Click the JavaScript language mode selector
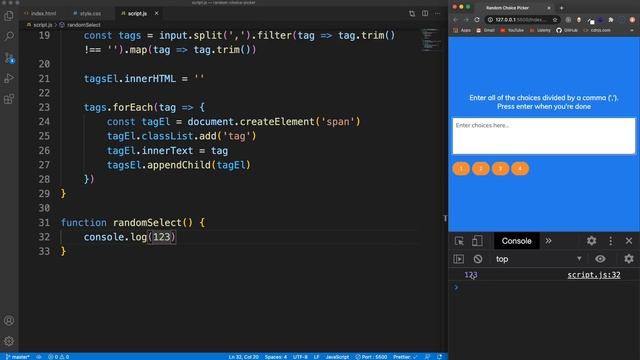Viewport: 640px width, 360px height. [x=337, y=357]
